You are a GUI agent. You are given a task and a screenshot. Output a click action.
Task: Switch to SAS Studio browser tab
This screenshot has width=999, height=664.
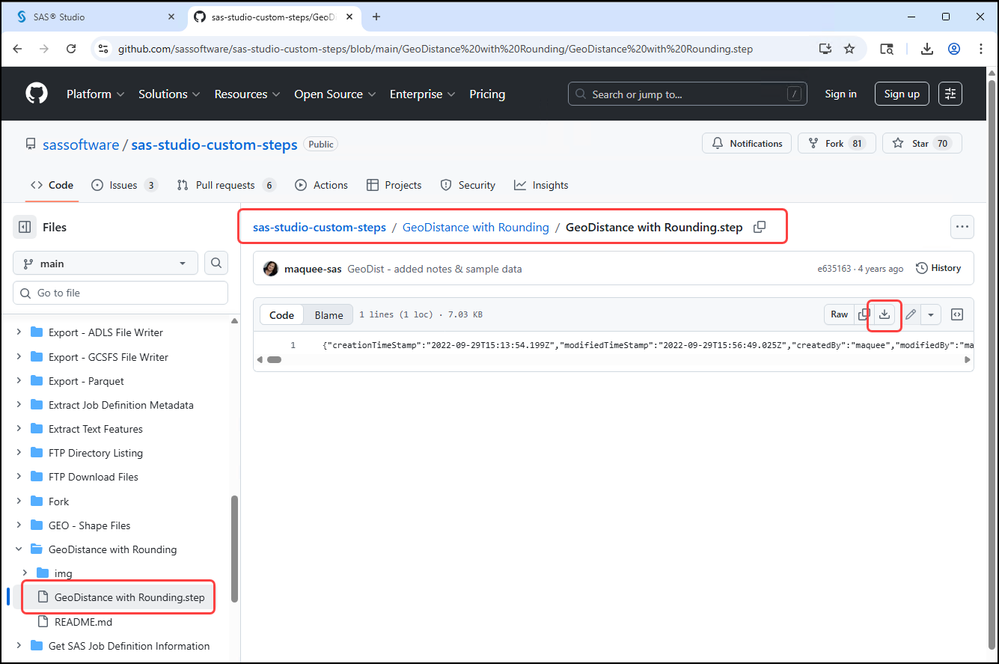pos(96,17)
